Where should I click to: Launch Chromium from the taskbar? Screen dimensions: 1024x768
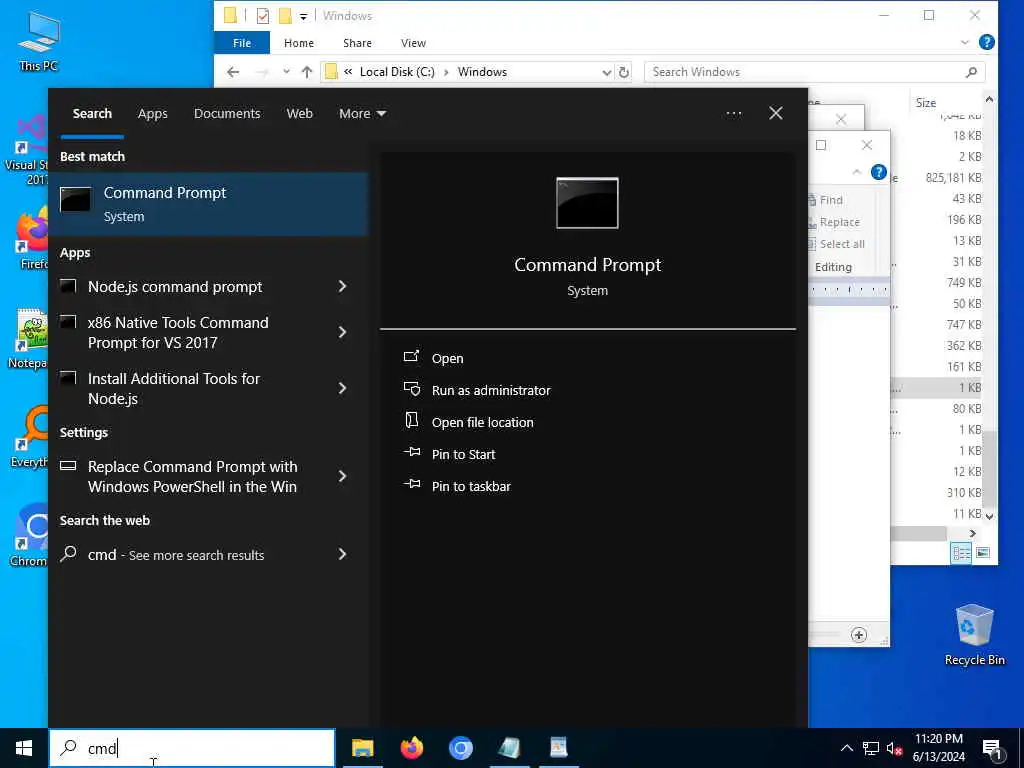[460, 748]
